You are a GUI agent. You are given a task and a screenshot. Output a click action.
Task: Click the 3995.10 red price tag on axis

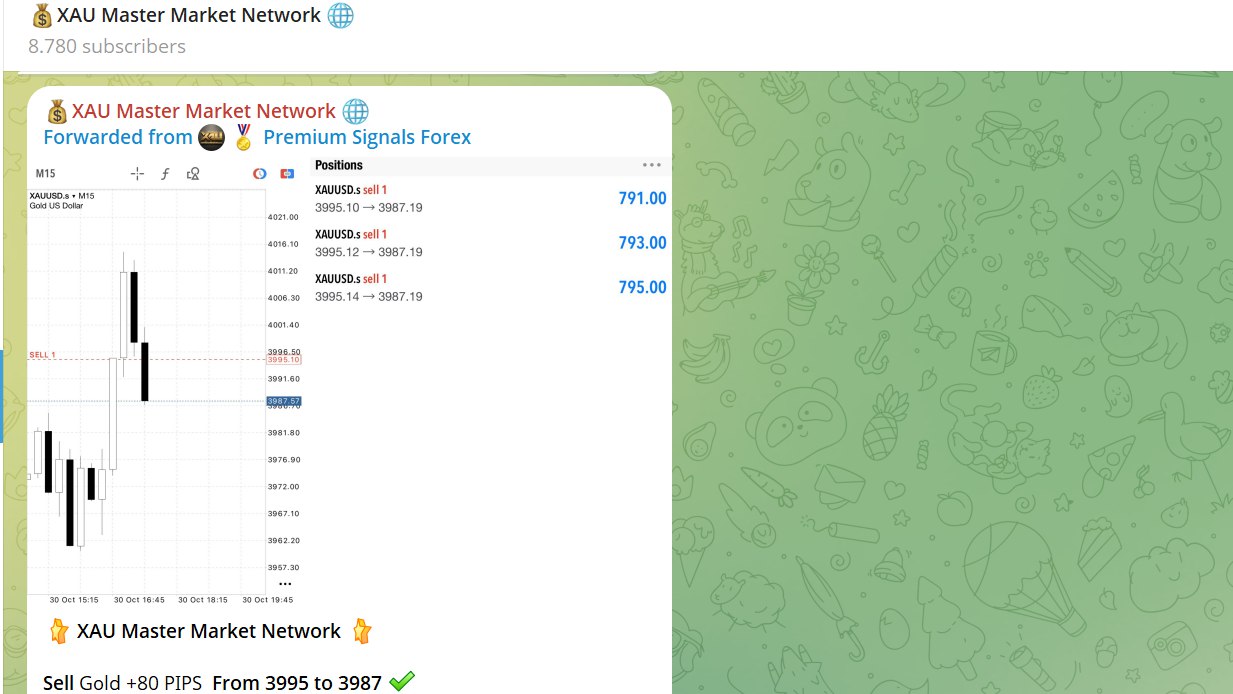284,359
